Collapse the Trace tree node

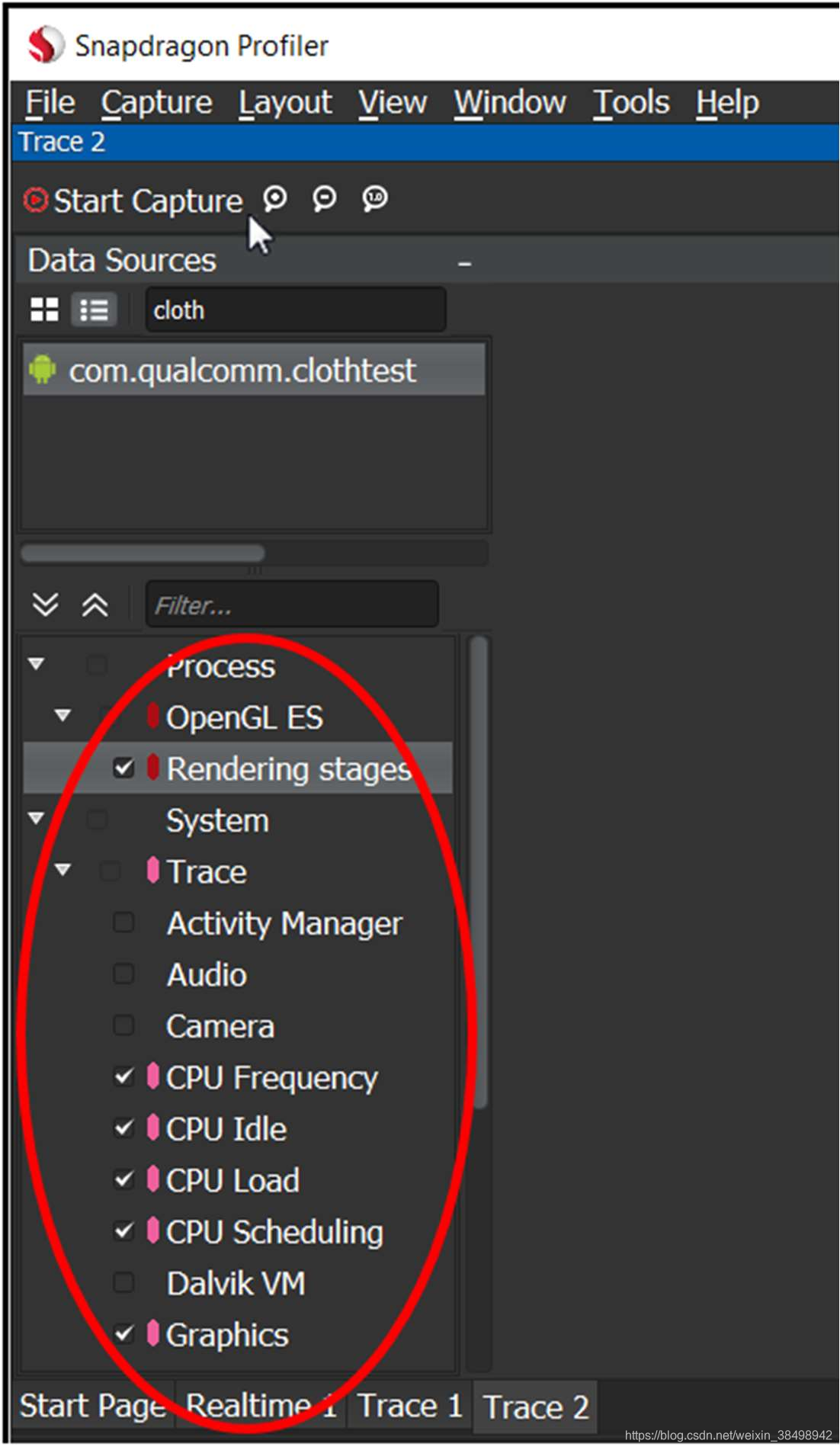[63, 869]
